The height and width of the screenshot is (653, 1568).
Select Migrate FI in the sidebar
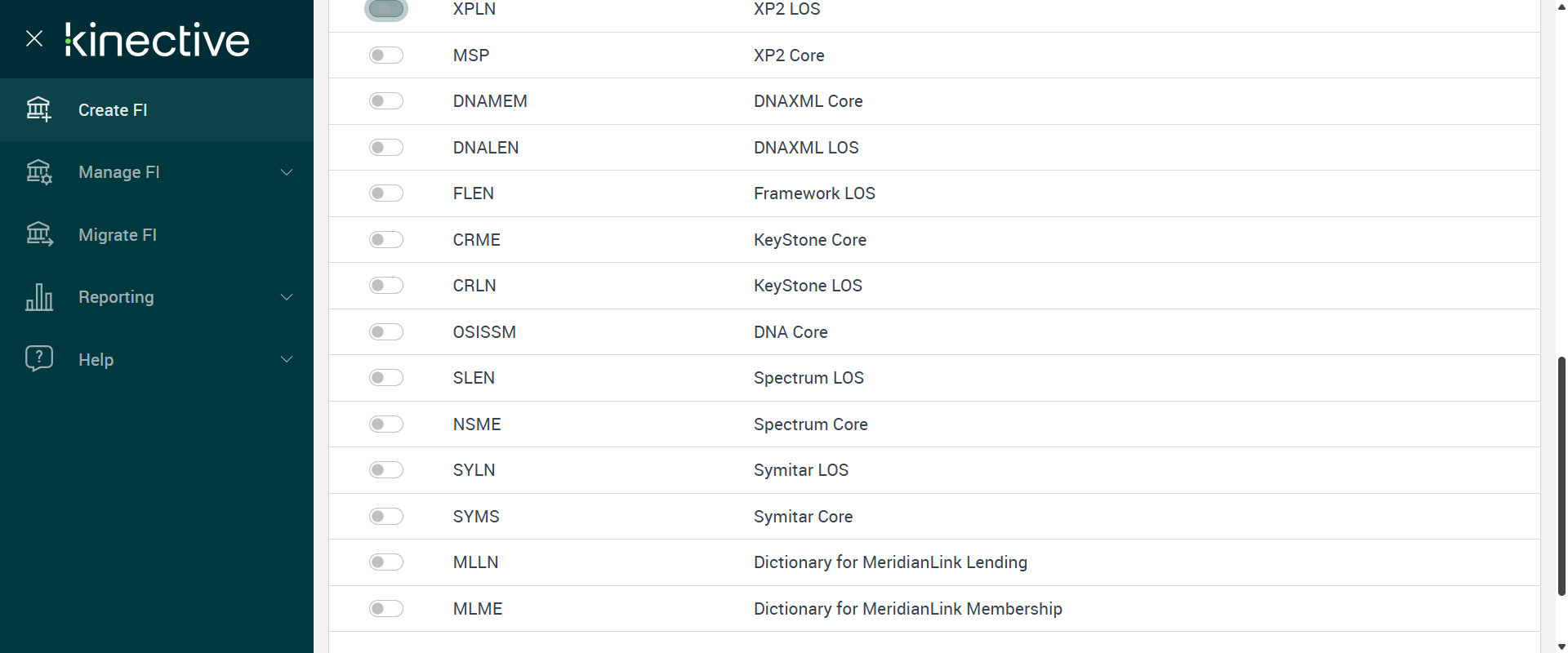[x=118, y=235]
